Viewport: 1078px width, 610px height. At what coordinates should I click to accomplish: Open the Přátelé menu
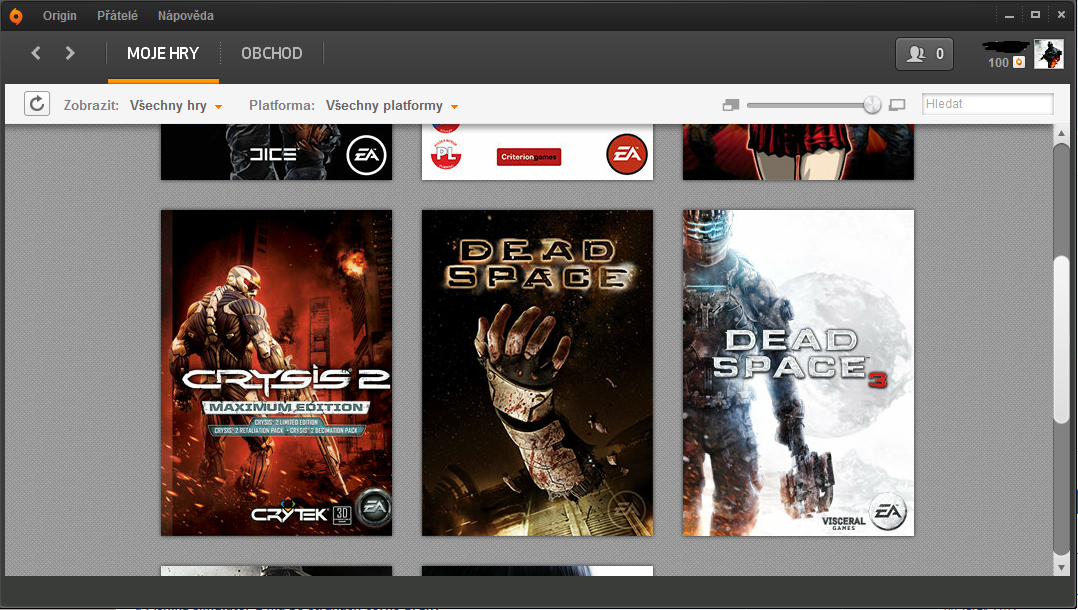[117, 15]
